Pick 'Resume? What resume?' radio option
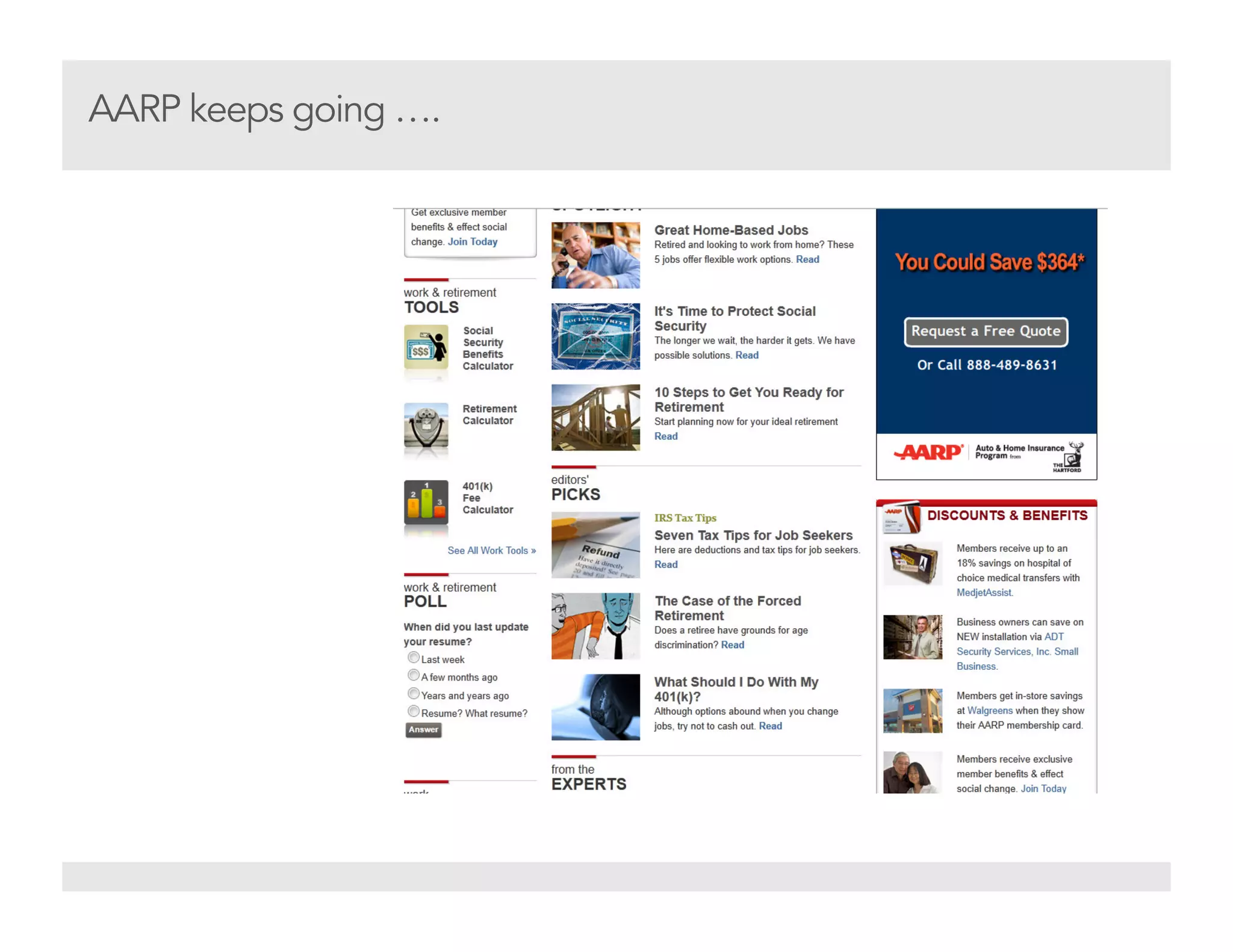The image size is (1233, 952). point(414,712)
